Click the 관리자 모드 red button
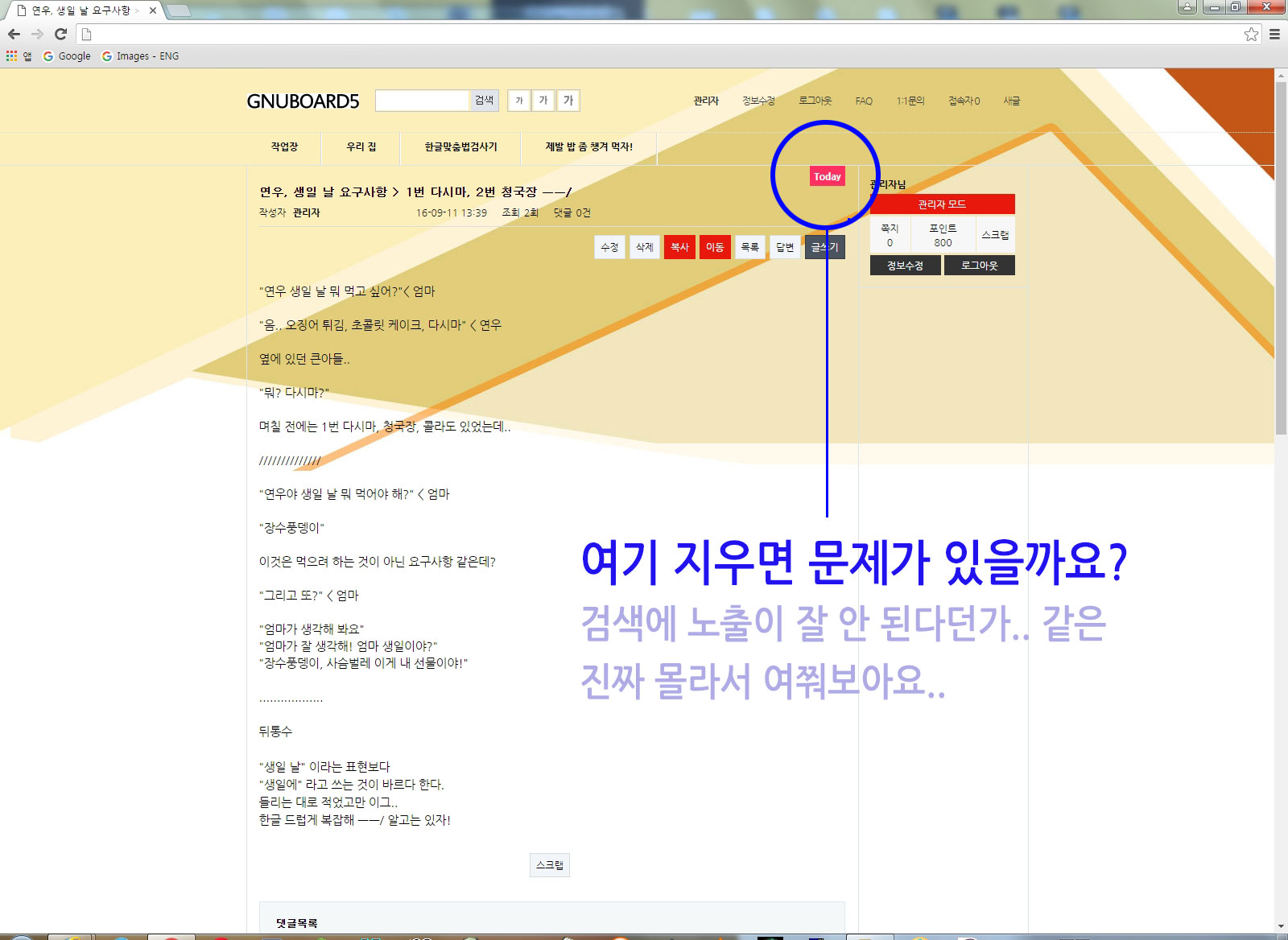Screen dimensions: 1288x940 (x=942, y=204)
